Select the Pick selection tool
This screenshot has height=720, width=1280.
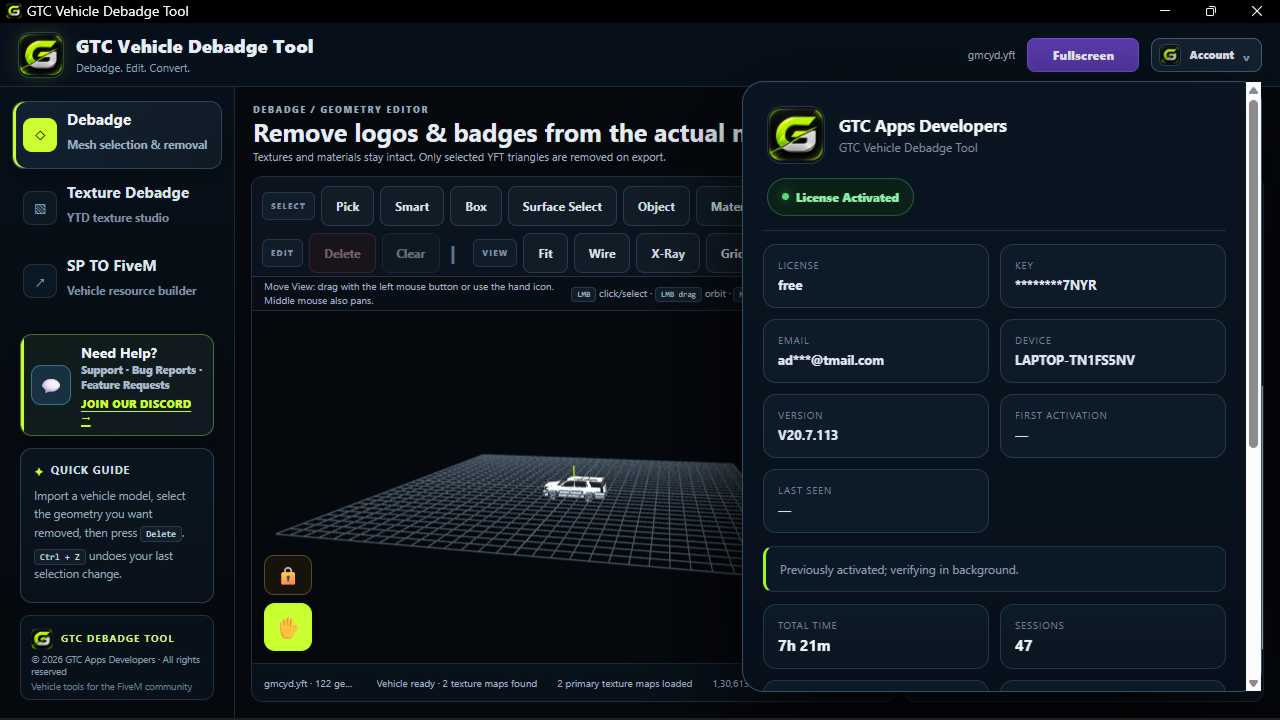347,206
